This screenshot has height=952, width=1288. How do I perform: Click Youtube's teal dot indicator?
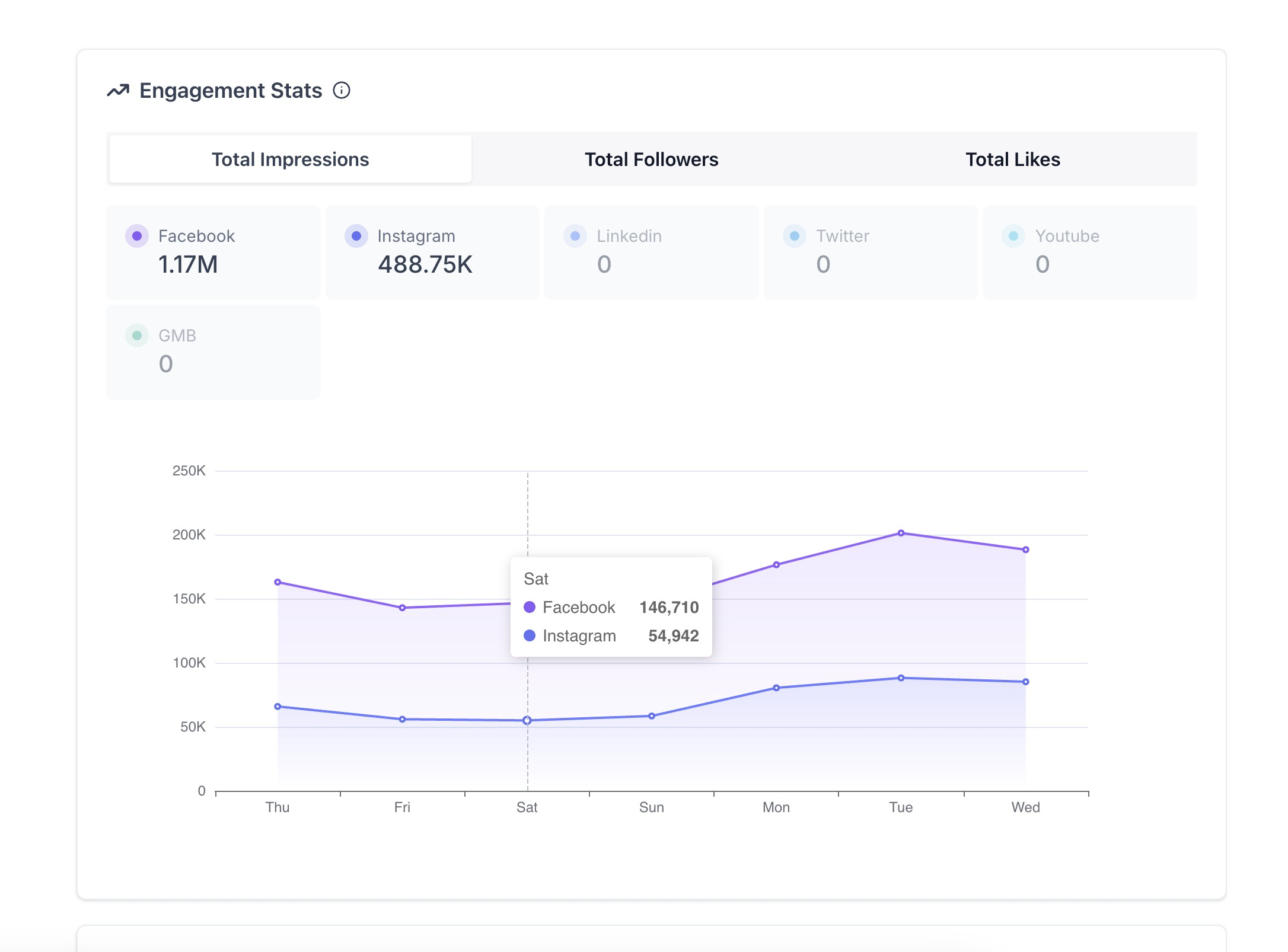pyautogui.click(x=1013, y=236)
